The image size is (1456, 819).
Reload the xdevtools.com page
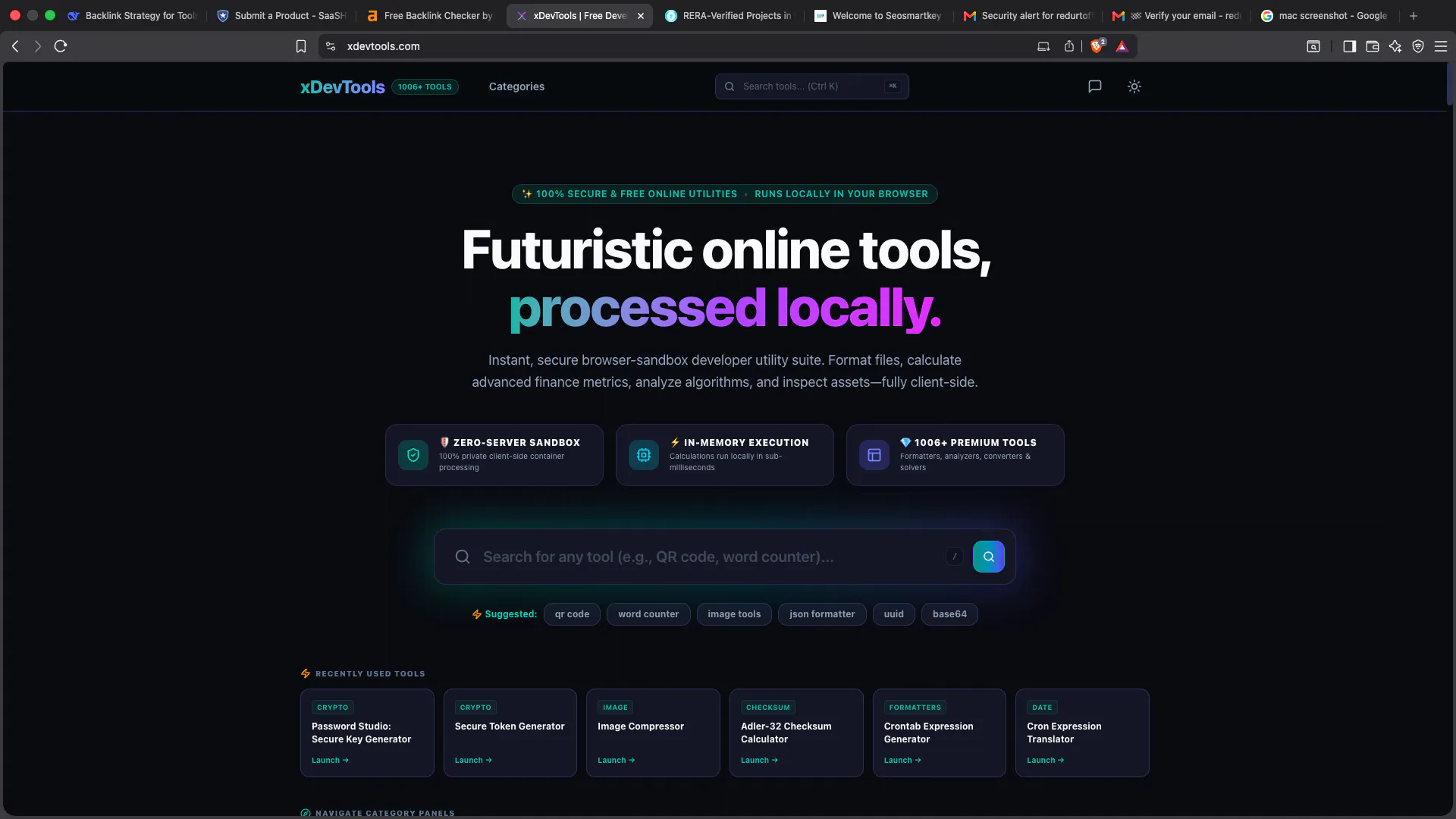[61, 46]
